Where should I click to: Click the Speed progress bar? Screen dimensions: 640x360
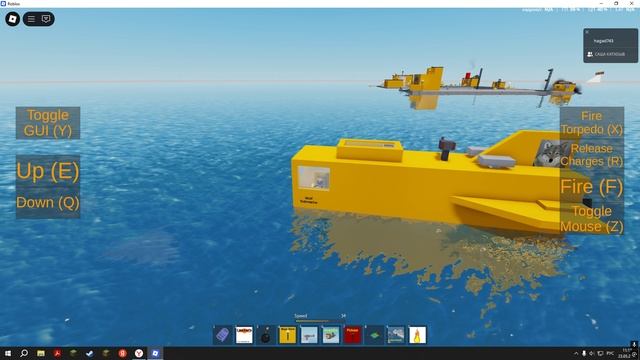pyautogui.click(x=320, y=321)
